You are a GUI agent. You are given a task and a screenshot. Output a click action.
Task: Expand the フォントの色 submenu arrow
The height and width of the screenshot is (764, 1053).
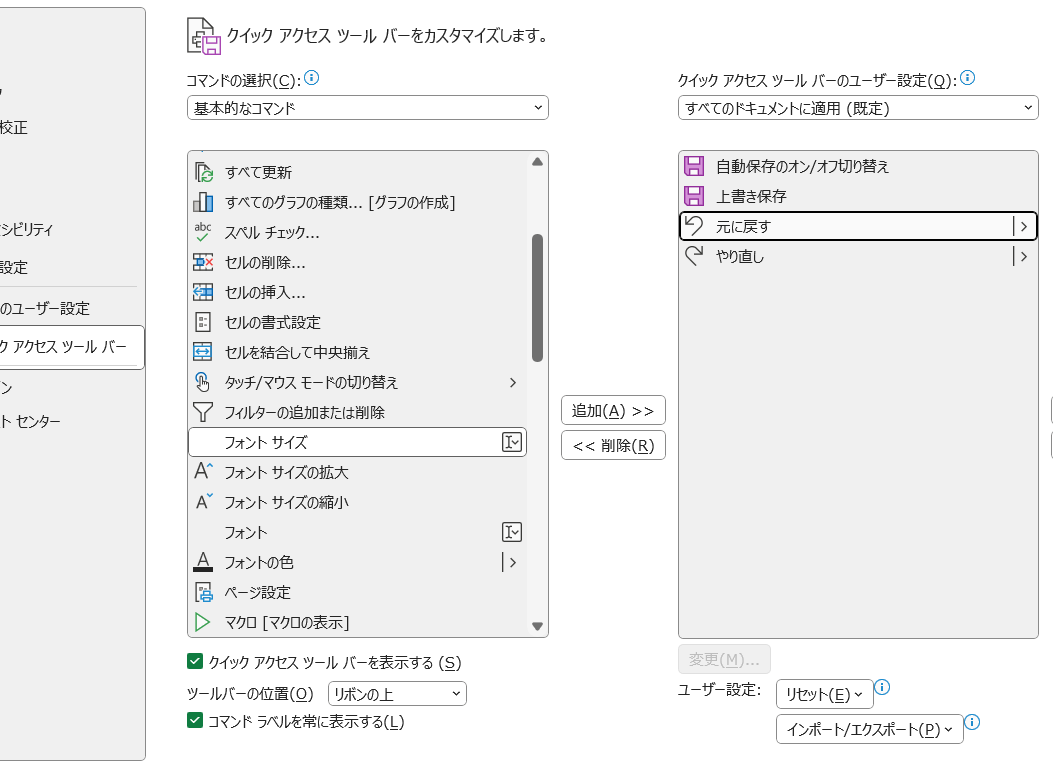point(512,562)
